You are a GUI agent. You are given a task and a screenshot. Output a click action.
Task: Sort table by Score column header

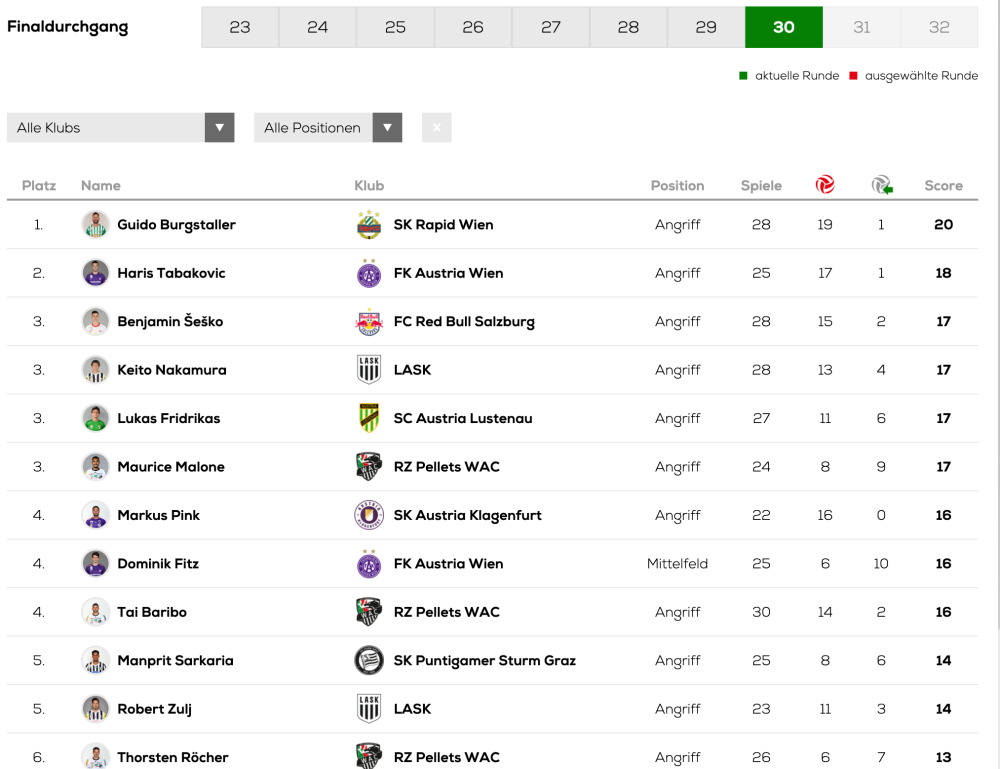point(943,185)
